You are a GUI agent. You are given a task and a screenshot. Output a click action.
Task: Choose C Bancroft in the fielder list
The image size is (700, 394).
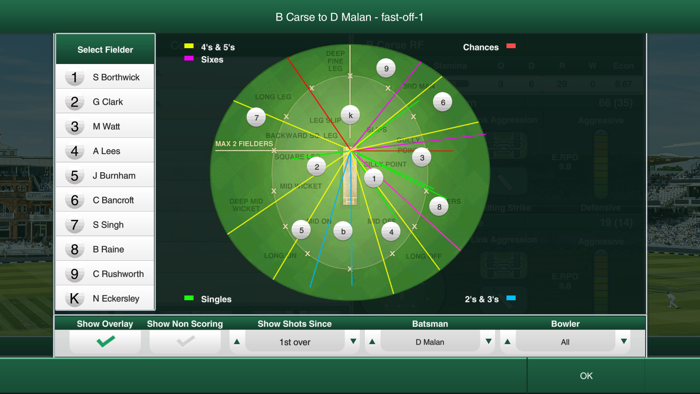(x=105, y=200)
